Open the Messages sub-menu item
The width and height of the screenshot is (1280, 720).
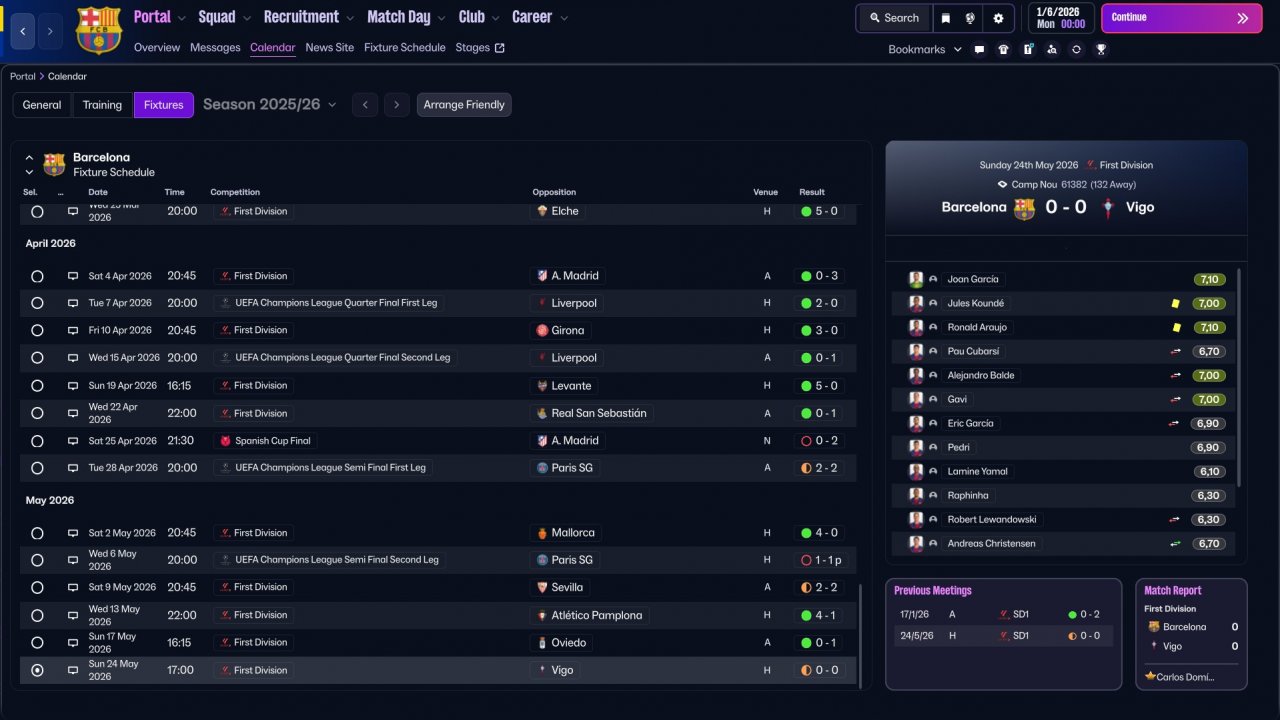click(x=215, y=48)
